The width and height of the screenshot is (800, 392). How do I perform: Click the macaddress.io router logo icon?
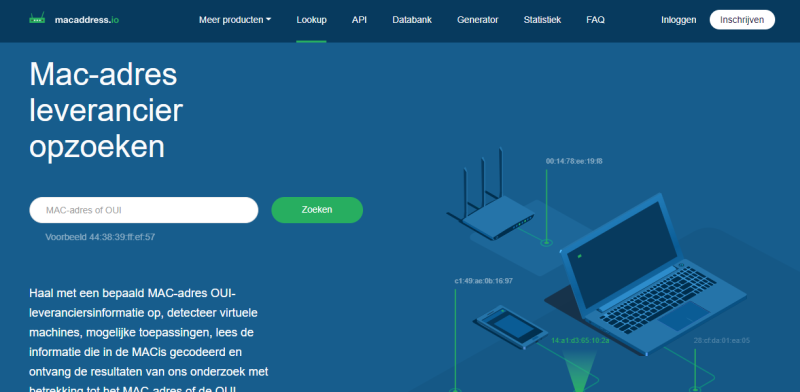(x=37, y=19)
